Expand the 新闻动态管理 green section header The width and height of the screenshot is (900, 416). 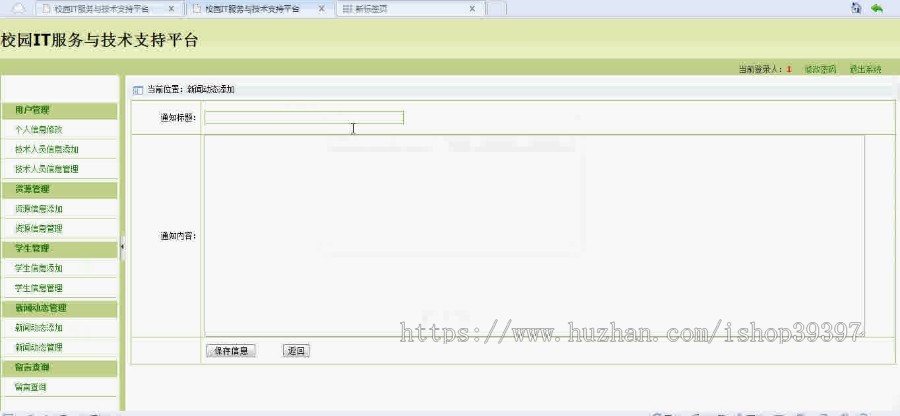coord(59,308)
